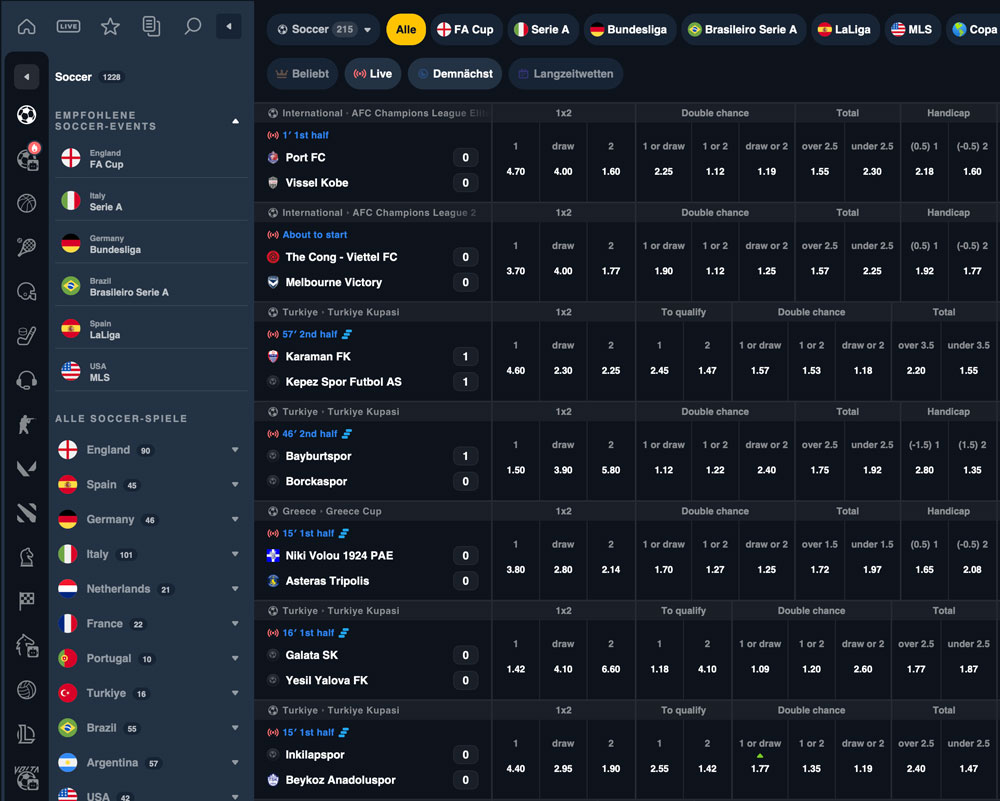Select tennis racket sport icon in sidebar
Image resolution: width=1000 pixels, height=801 pixels.
[26, 247]
